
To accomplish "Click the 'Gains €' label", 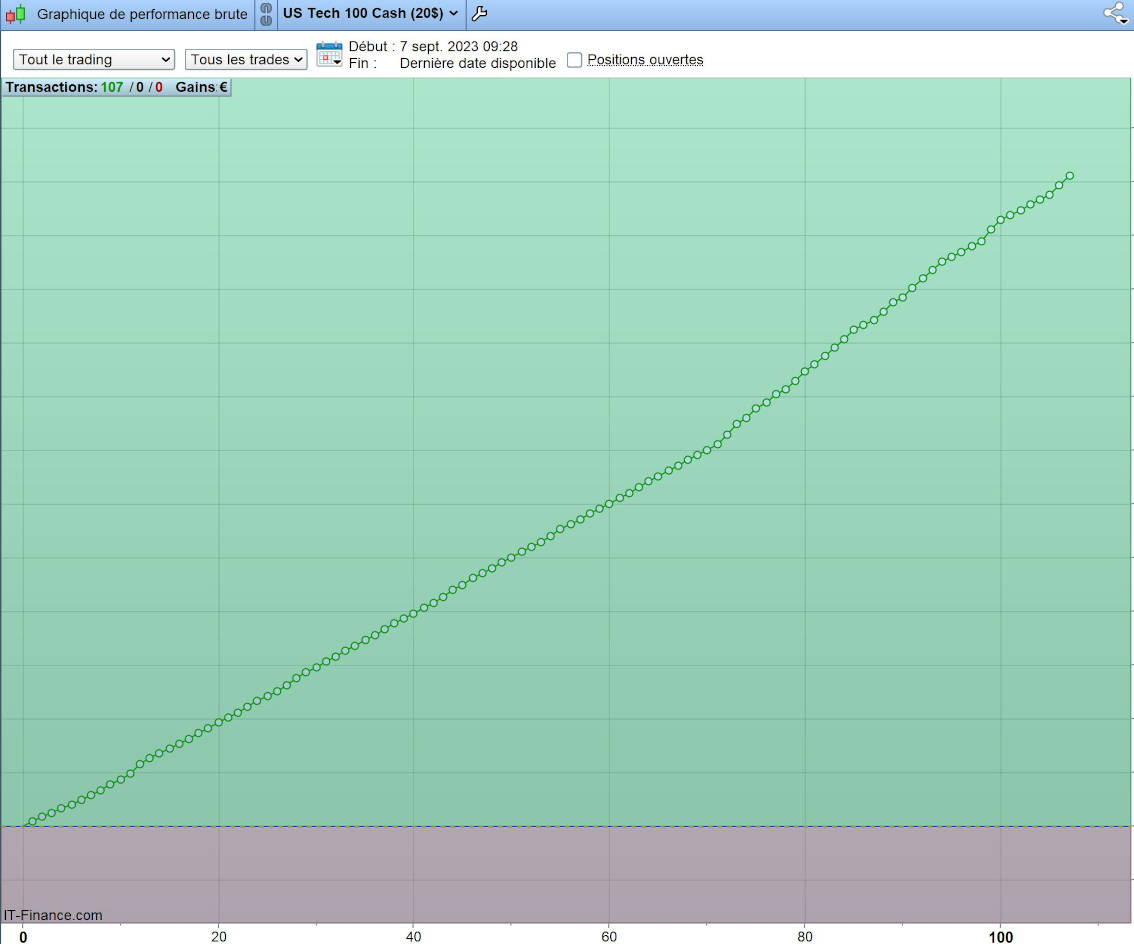I will (x=201, y=87).
